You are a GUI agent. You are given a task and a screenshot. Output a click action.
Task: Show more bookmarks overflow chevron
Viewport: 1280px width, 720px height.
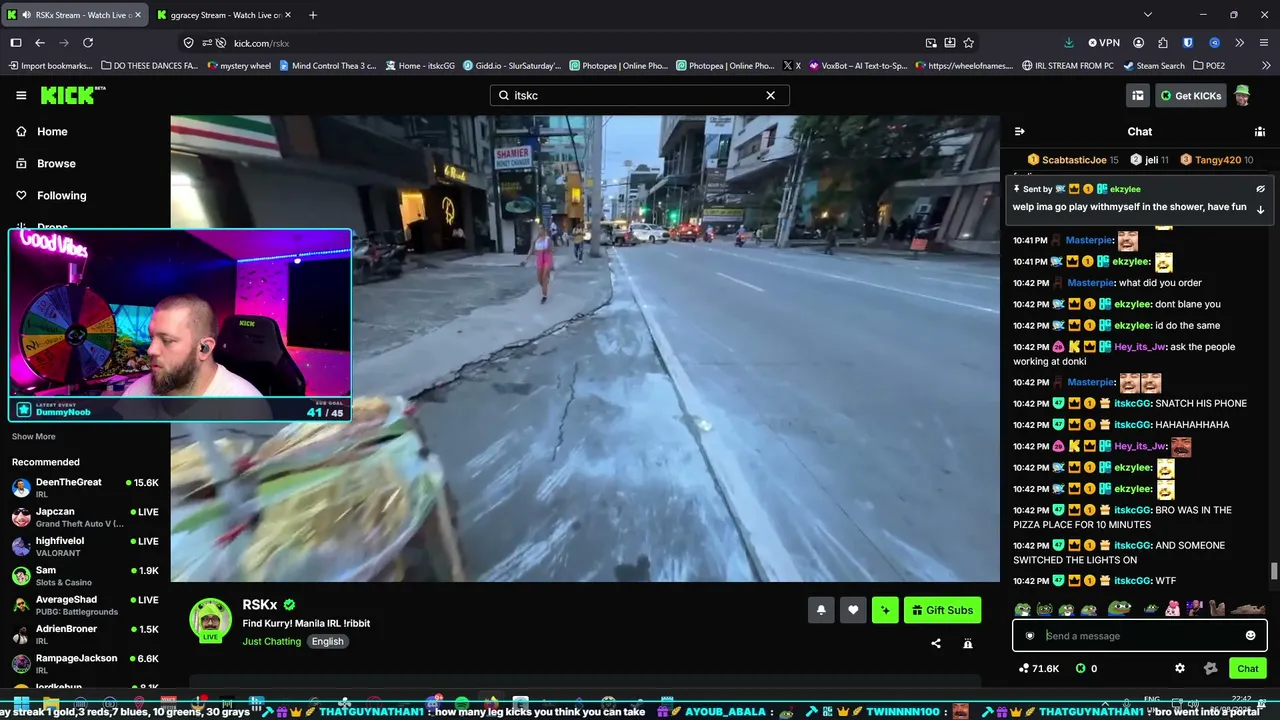[1264, 66]
